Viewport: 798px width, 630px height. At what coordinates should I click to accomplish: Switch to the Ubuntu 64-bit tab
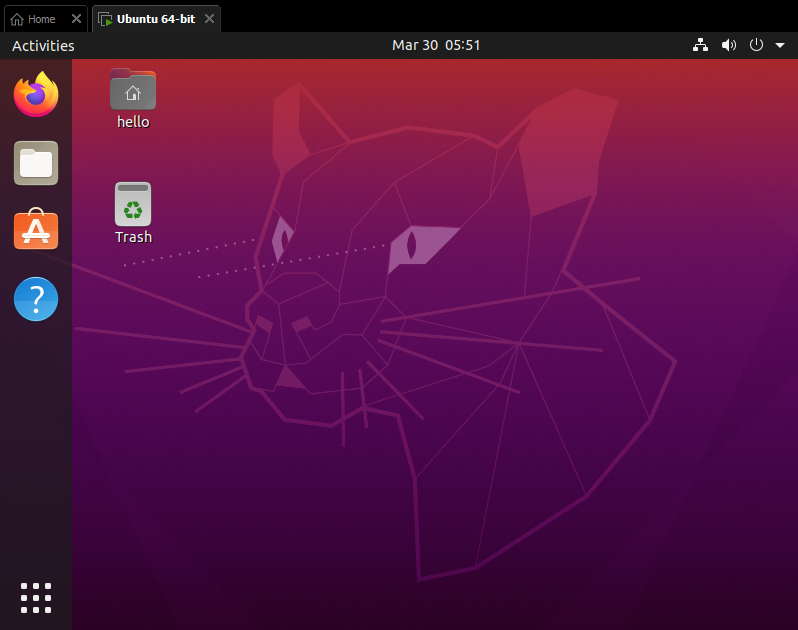pos(156,19)
